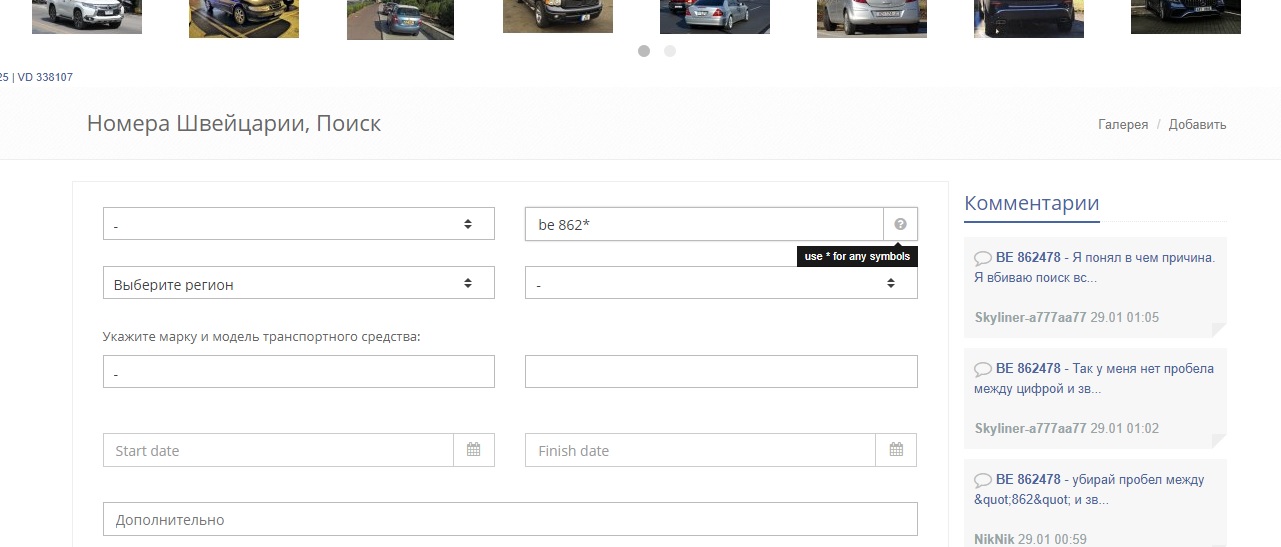Select the first carousel page dot
The image size is (1281, 547).
point(644,51)
